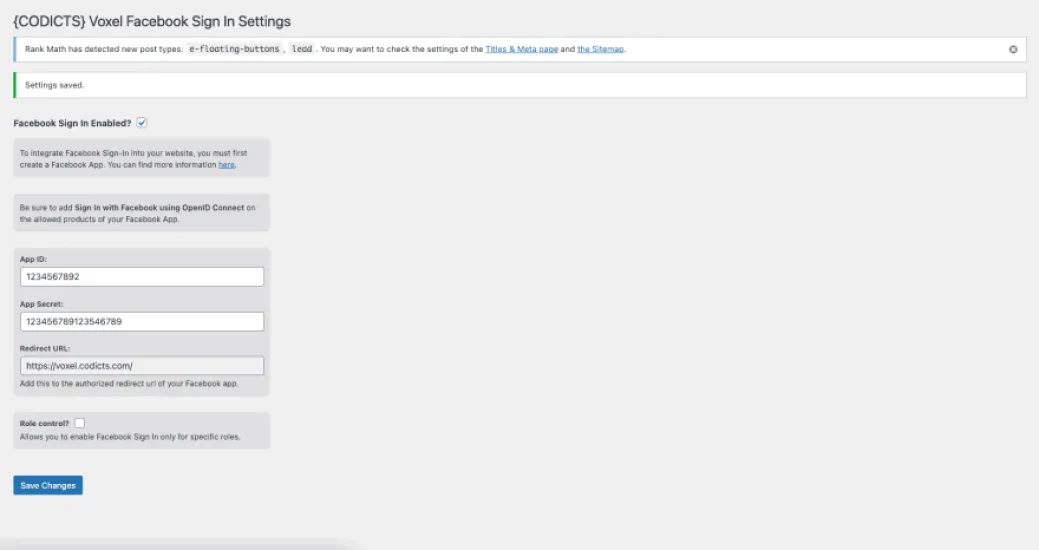Follow the 'here' Facebook App info link
1039x550 pixels.
tap(227, 165)
